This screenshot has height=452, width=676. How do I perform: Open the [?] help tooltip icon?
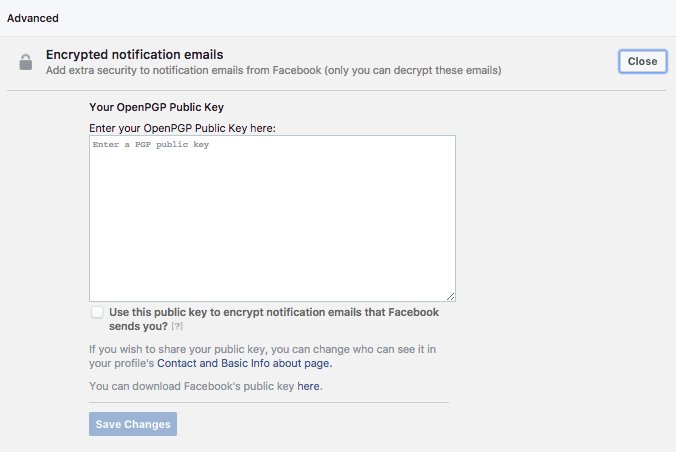pyautogui.click(x=177, y=326)
